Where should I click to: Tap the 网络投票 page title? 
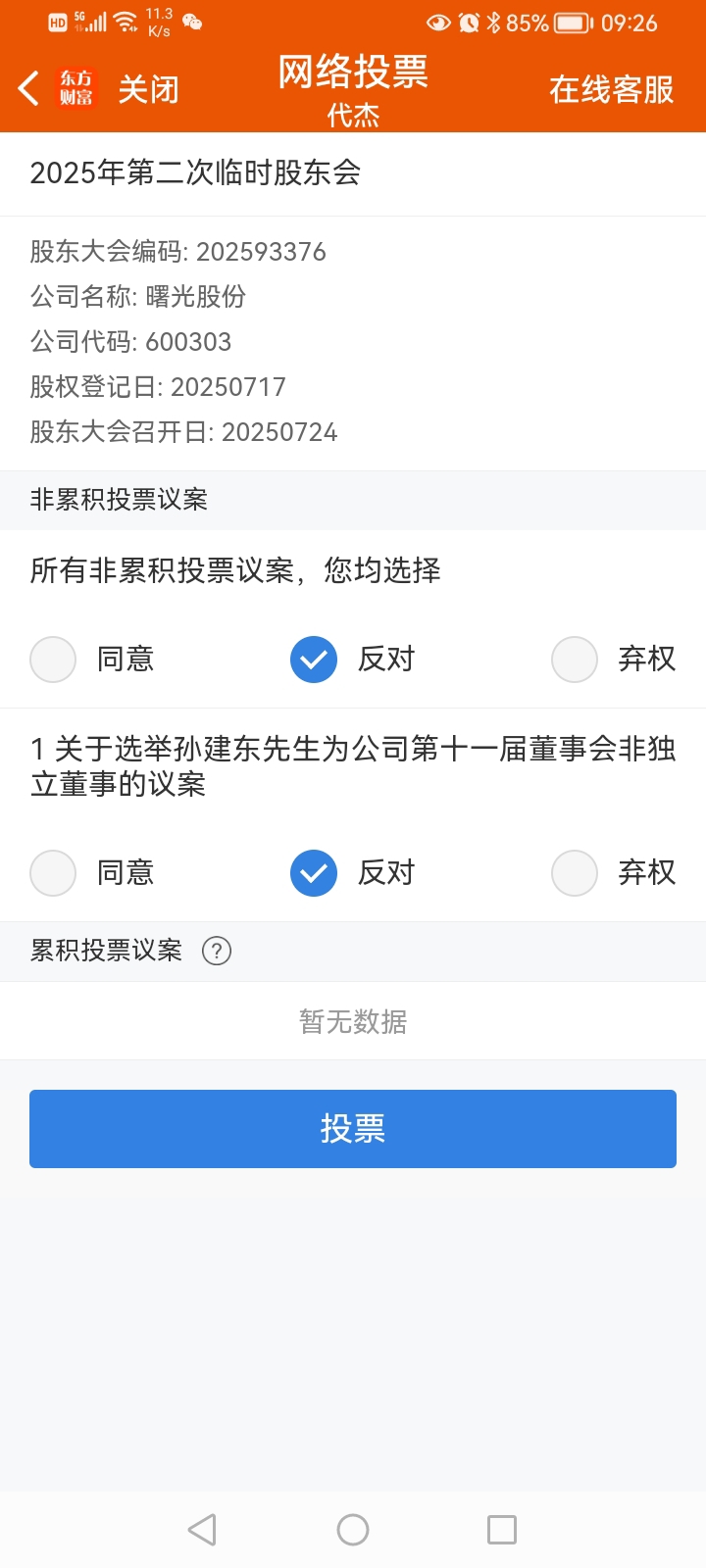(353, 72)
